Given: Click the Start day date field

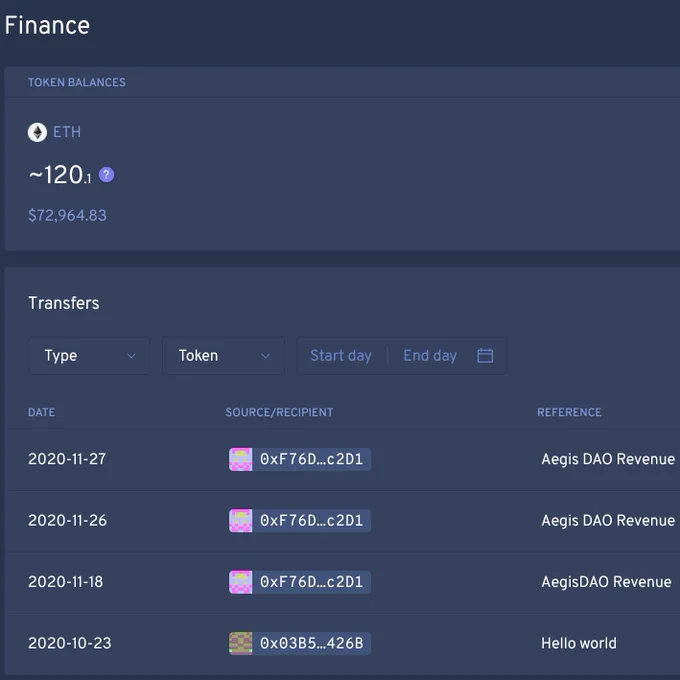Looking at the screenshot, I should (341, 356).
